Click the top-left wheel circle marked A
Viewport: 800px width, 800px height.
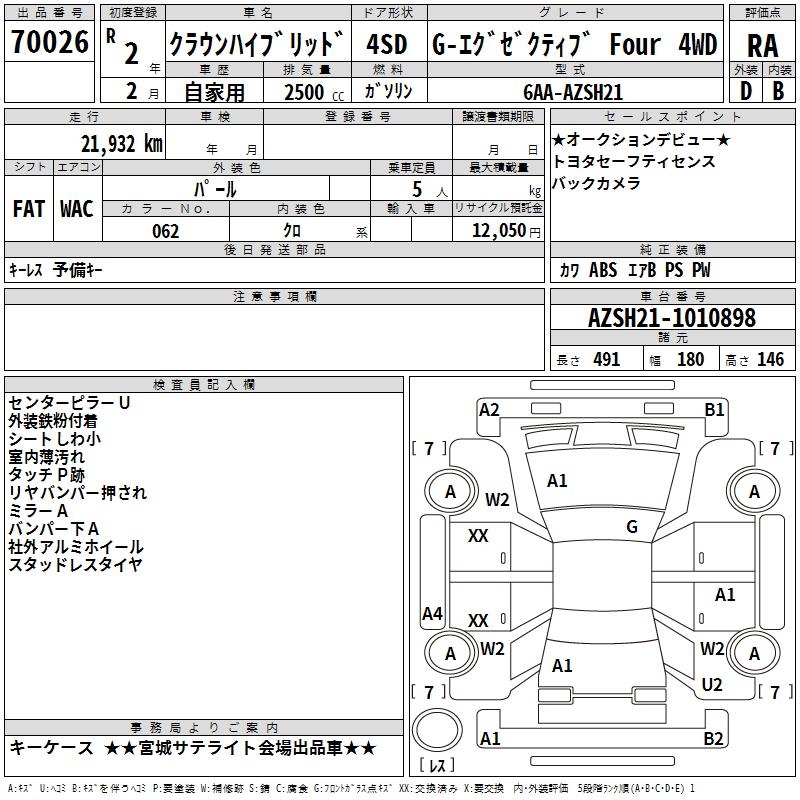point(450,491)
